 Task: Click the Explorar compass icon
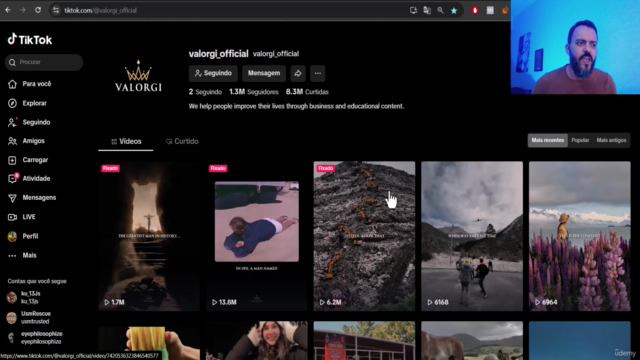[x=12, y=103]
